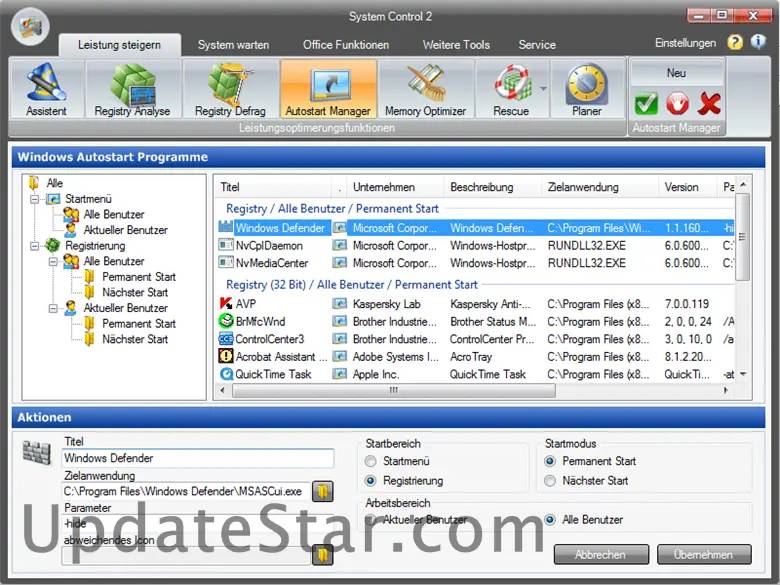Open Weitere Tools tab
780x585 pixels.
(456, 45)
